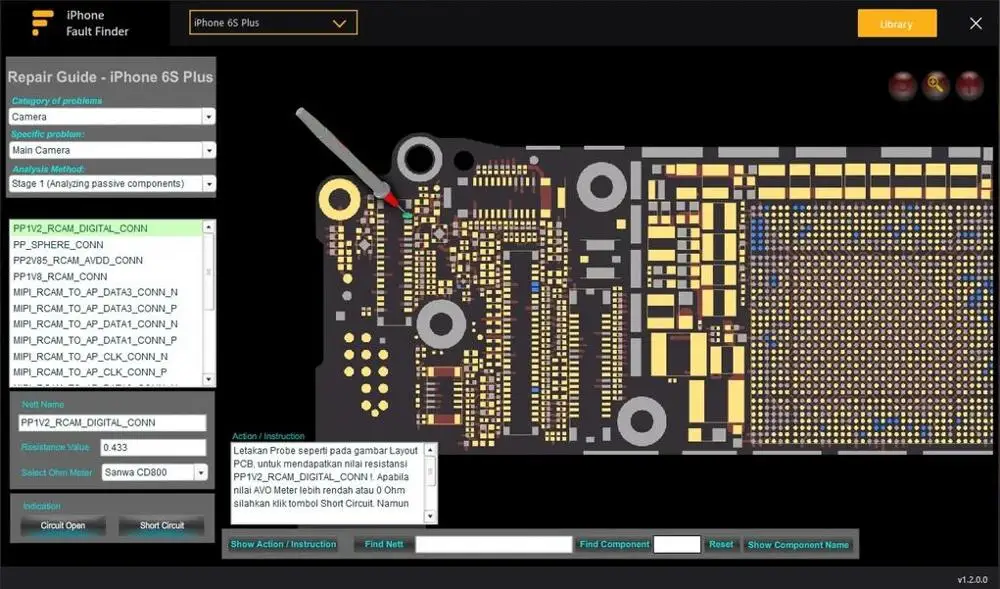Click the down arrow of instruction text scrollbar

tap(430, 516)
